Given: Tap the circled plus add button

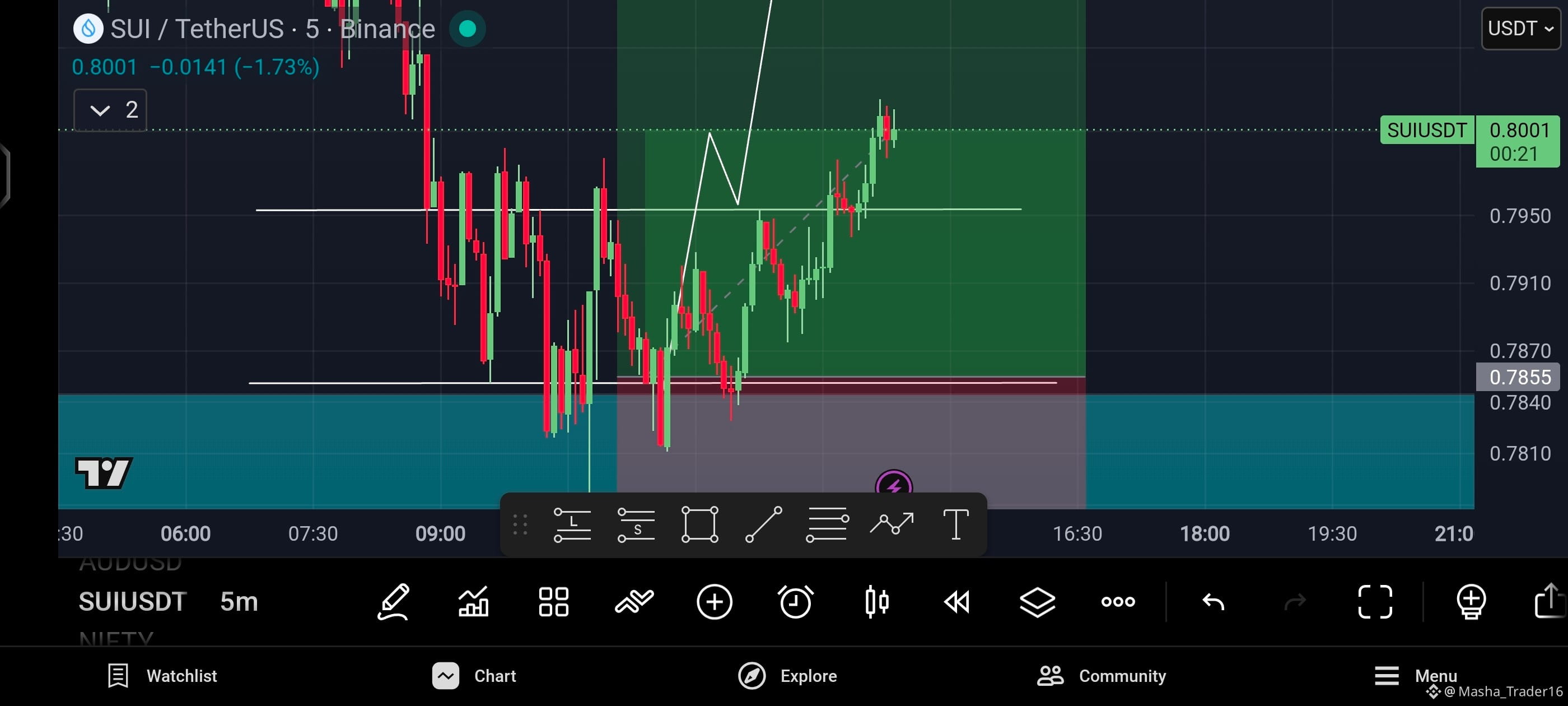Looking at the screenshot, I should click(714, 602).
